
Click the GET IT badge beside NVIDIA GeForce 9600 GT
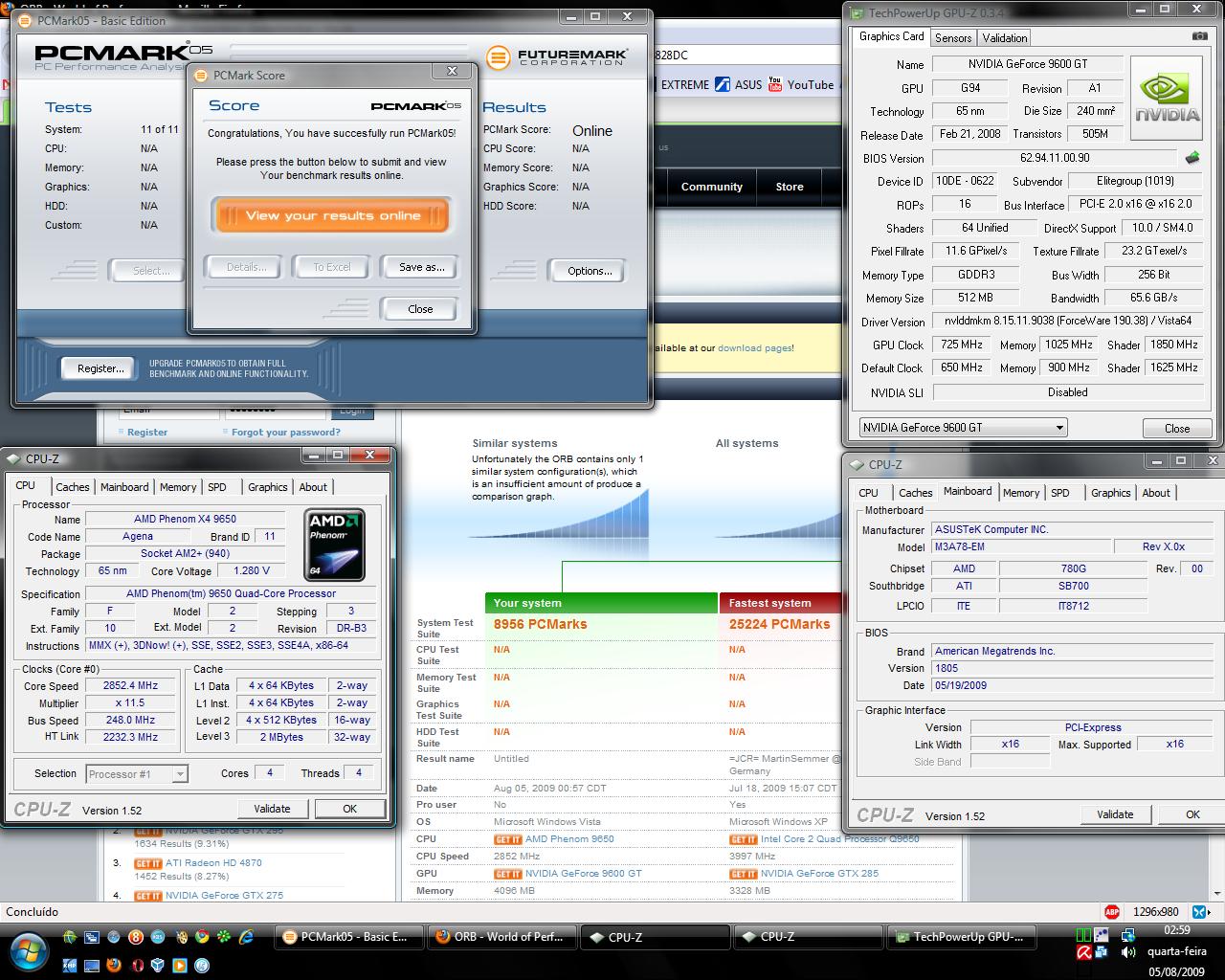pyautogui.click(x=508, y=874)
